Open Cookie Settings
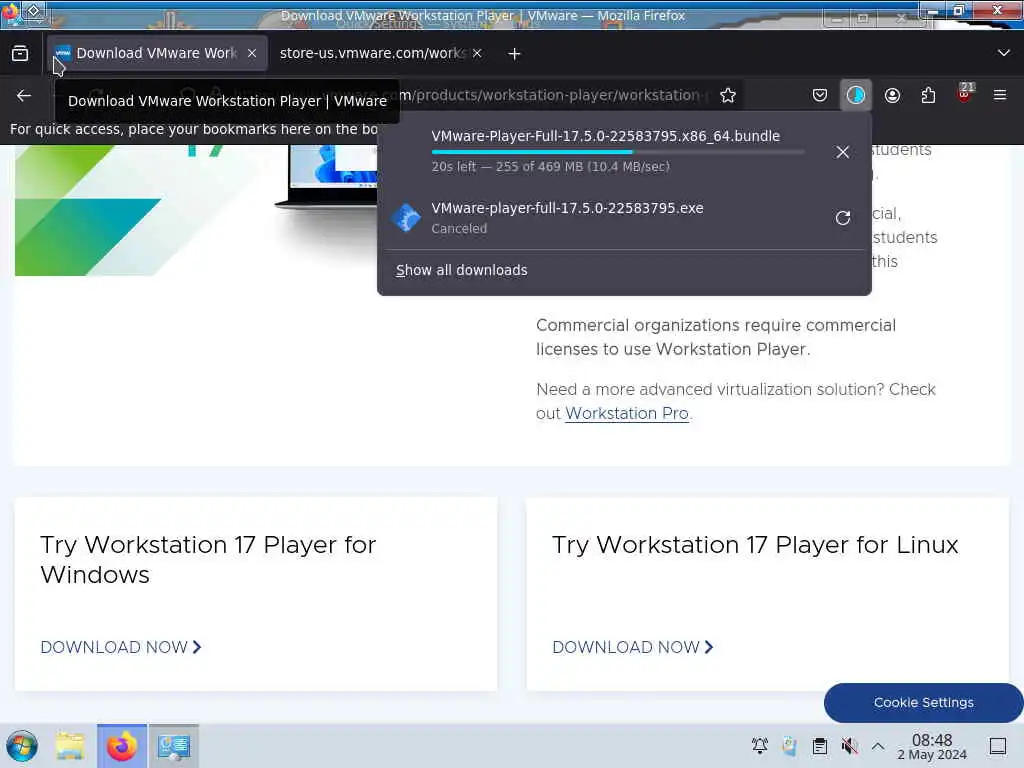This screenshot has width=1024, height=768. [x=923, y=703]
